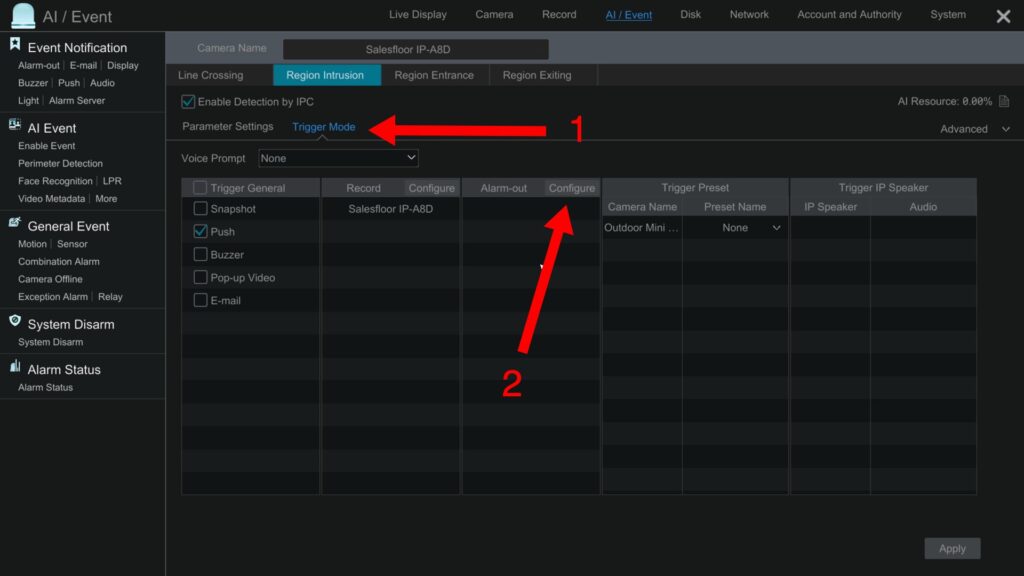Open Audio notification settings
1024x576 pixels.
click(103, 83)
